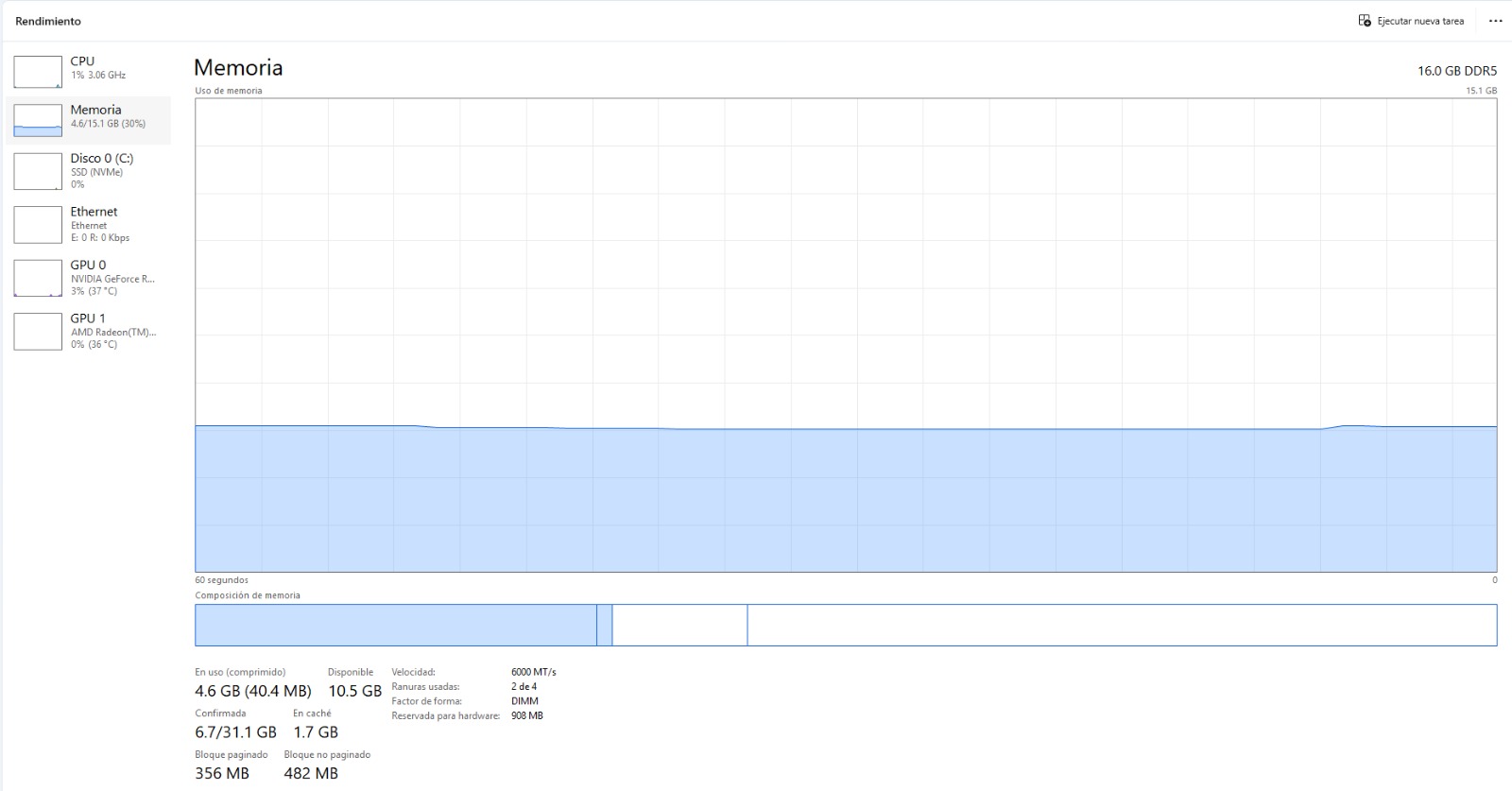Click the Ejecutar nueva tarea icon

pyautogui.click(x=1365, y=21)
